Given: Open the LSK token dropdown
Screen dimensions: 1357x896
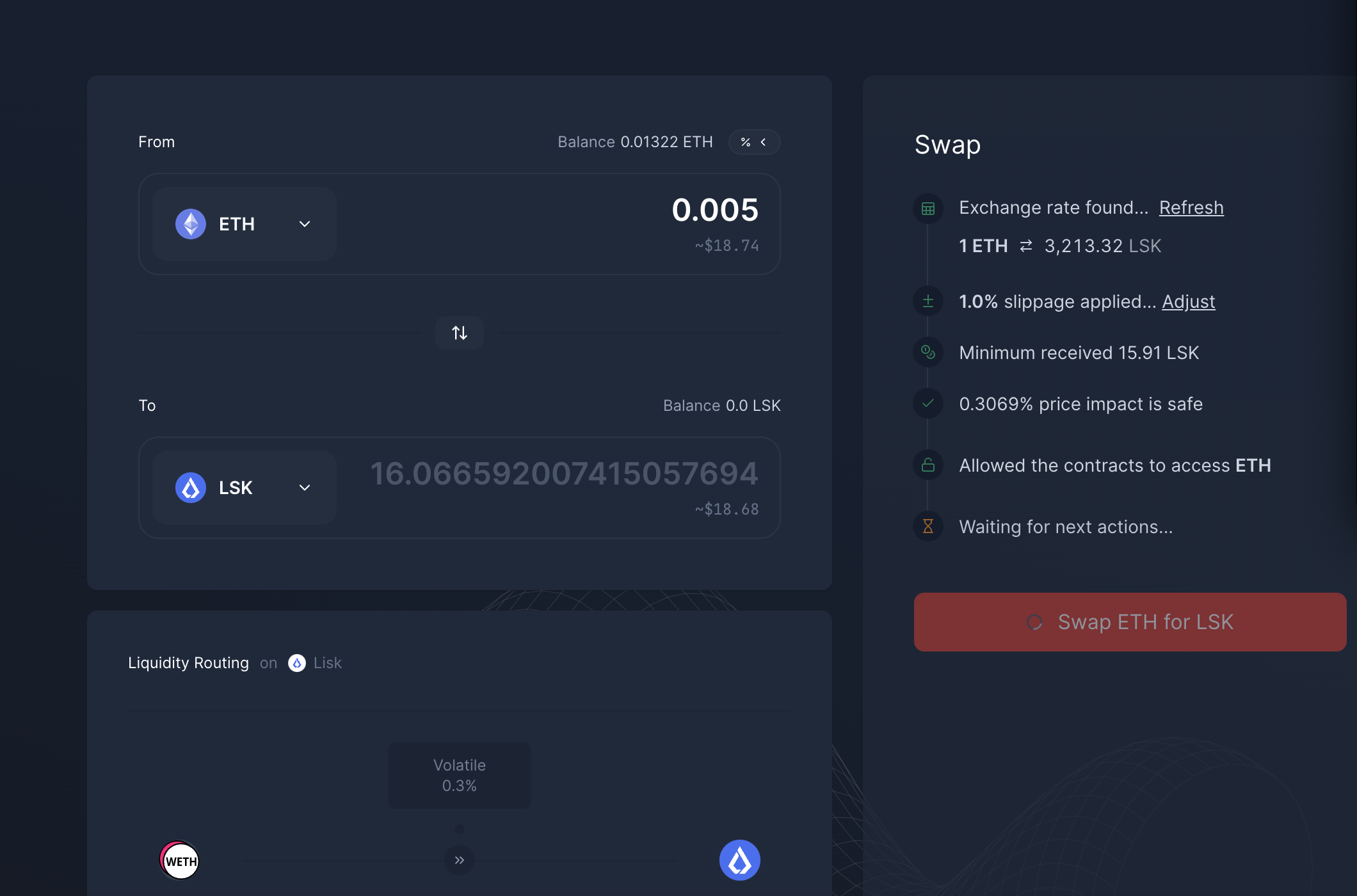Looking at the screenshot, I should coord(245,488).
